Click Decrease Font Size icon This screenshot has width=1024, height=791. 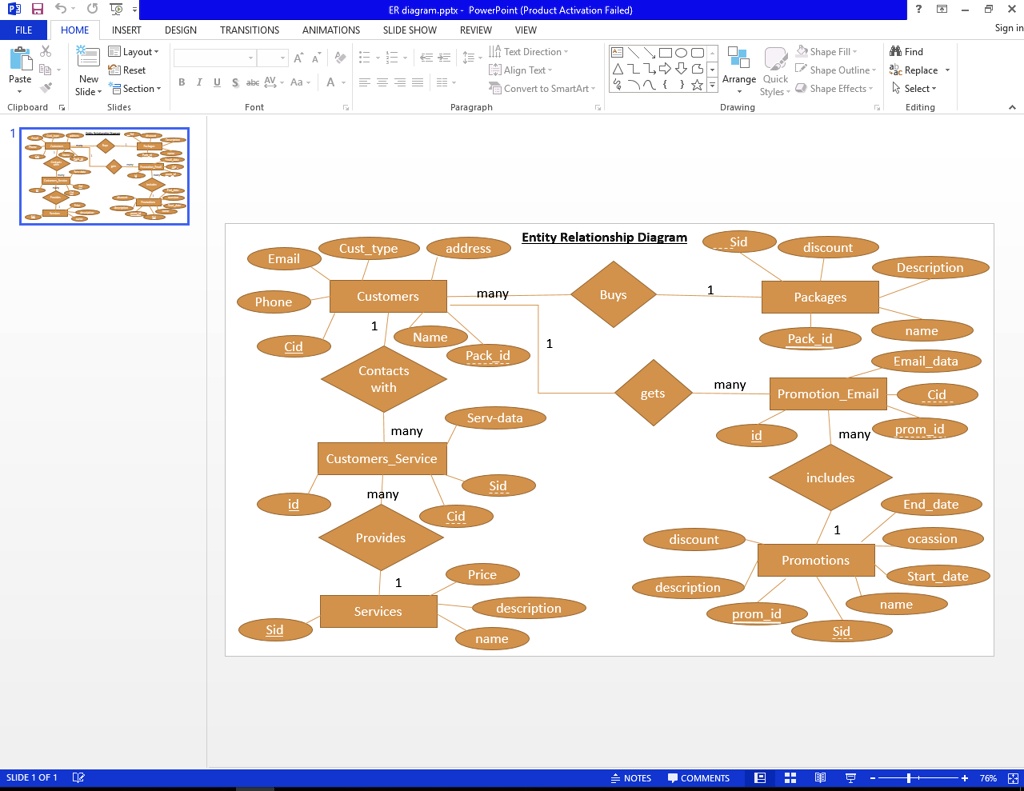click(316, 58)
